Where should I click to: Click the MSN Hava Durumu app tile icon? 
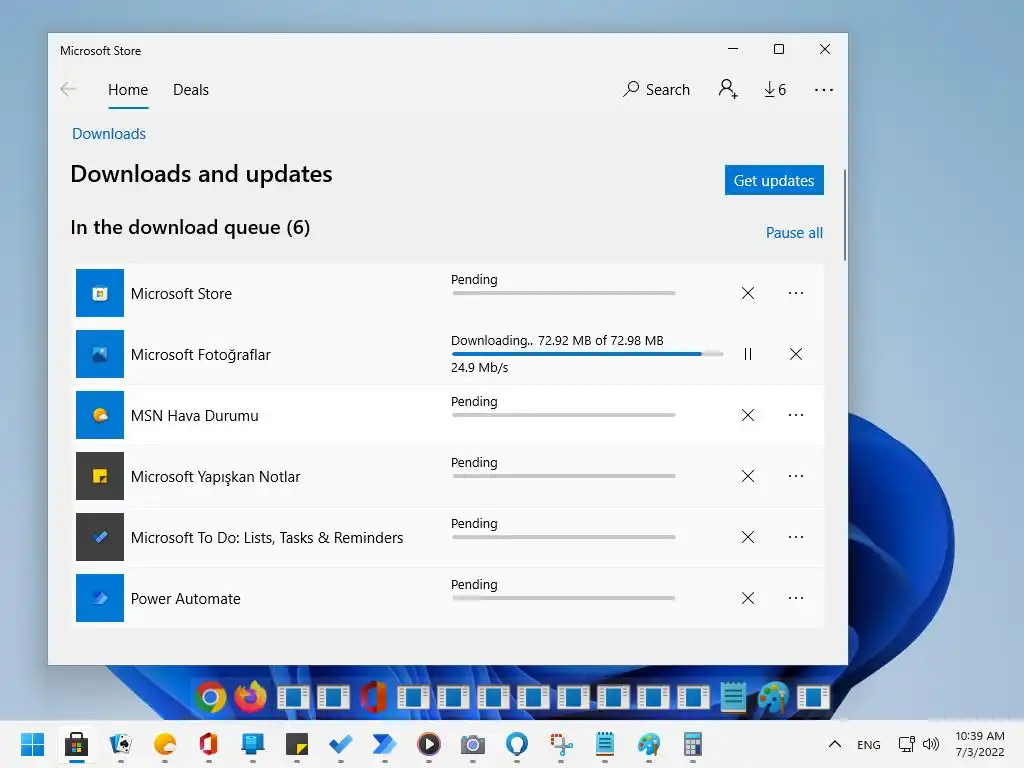pyautogui.click(x=100, y=415)
